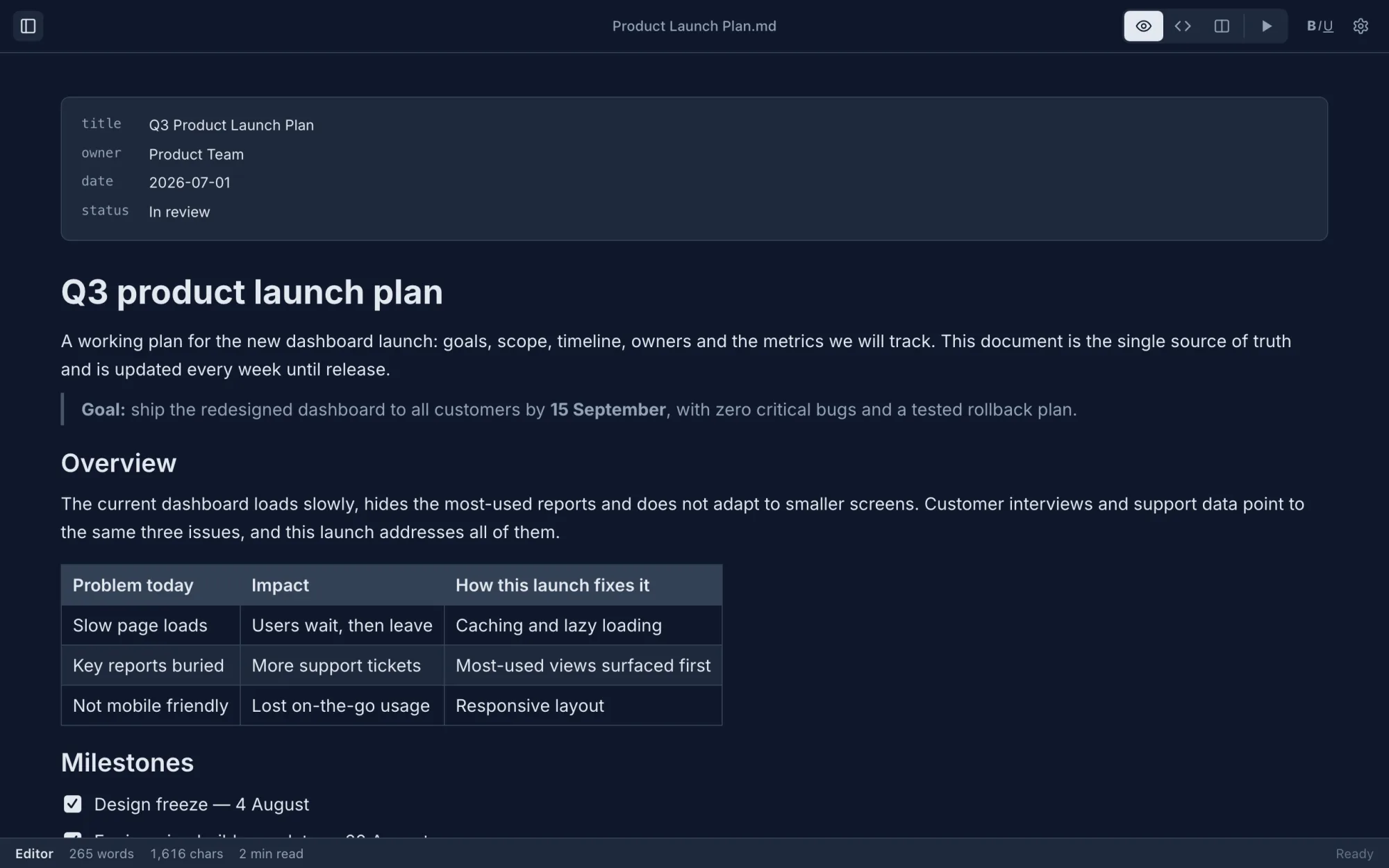Click the 1,616 chars counter
1389x868 pixels.
tap(187, 853)
